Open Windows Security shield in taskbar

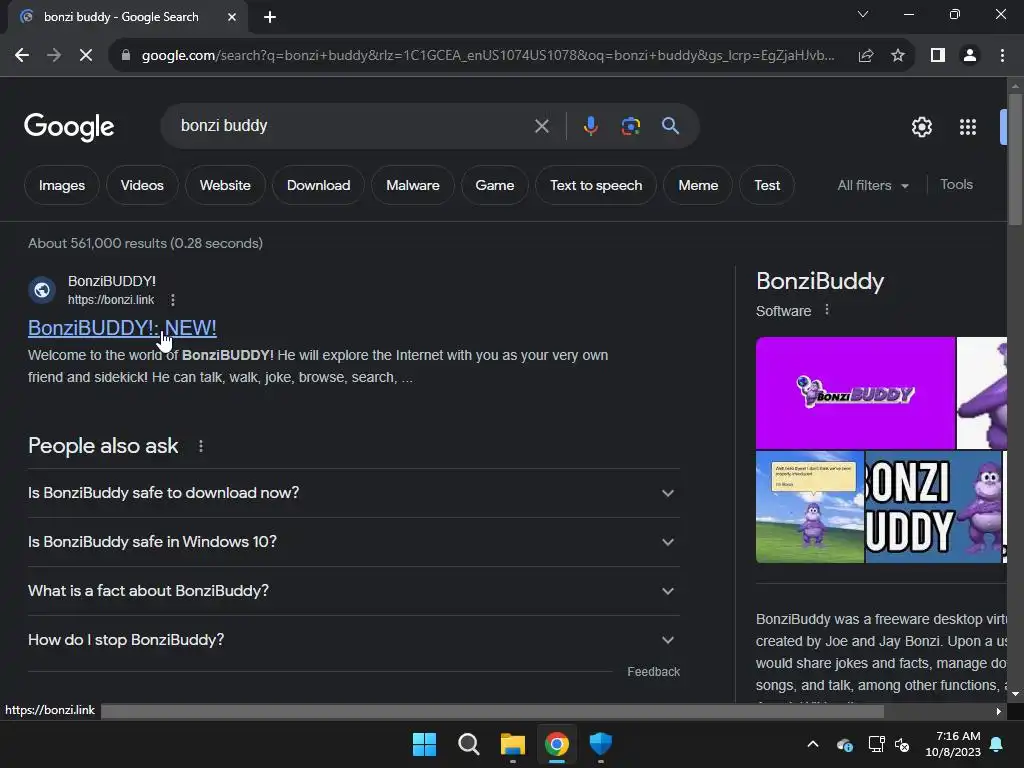click(x=601, y=744)
